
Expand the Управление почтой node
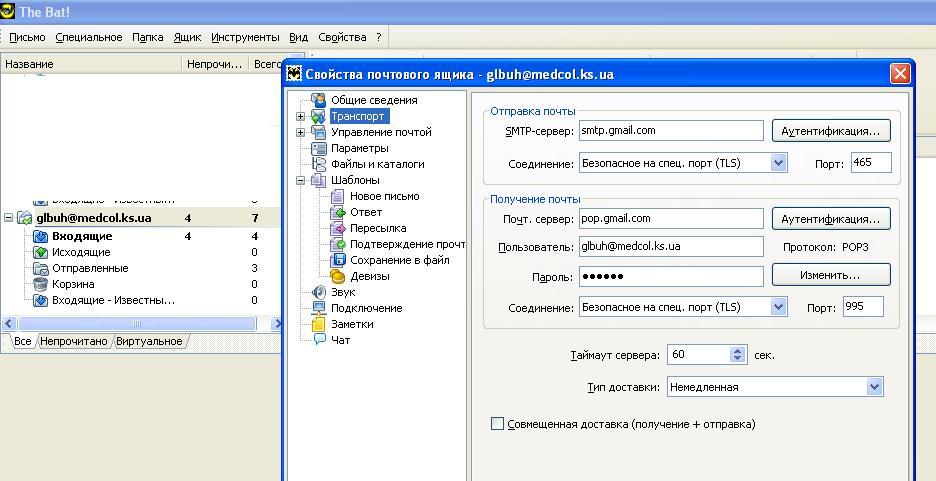click(x=301, y=132)
